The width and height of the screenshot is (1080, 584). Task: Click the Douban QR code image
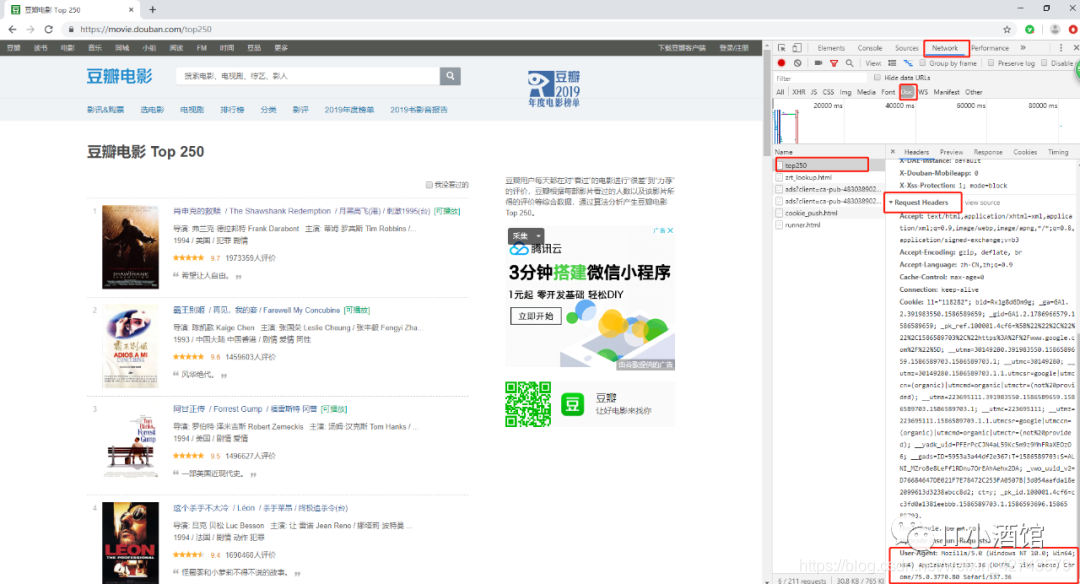[x=528, y=404]
